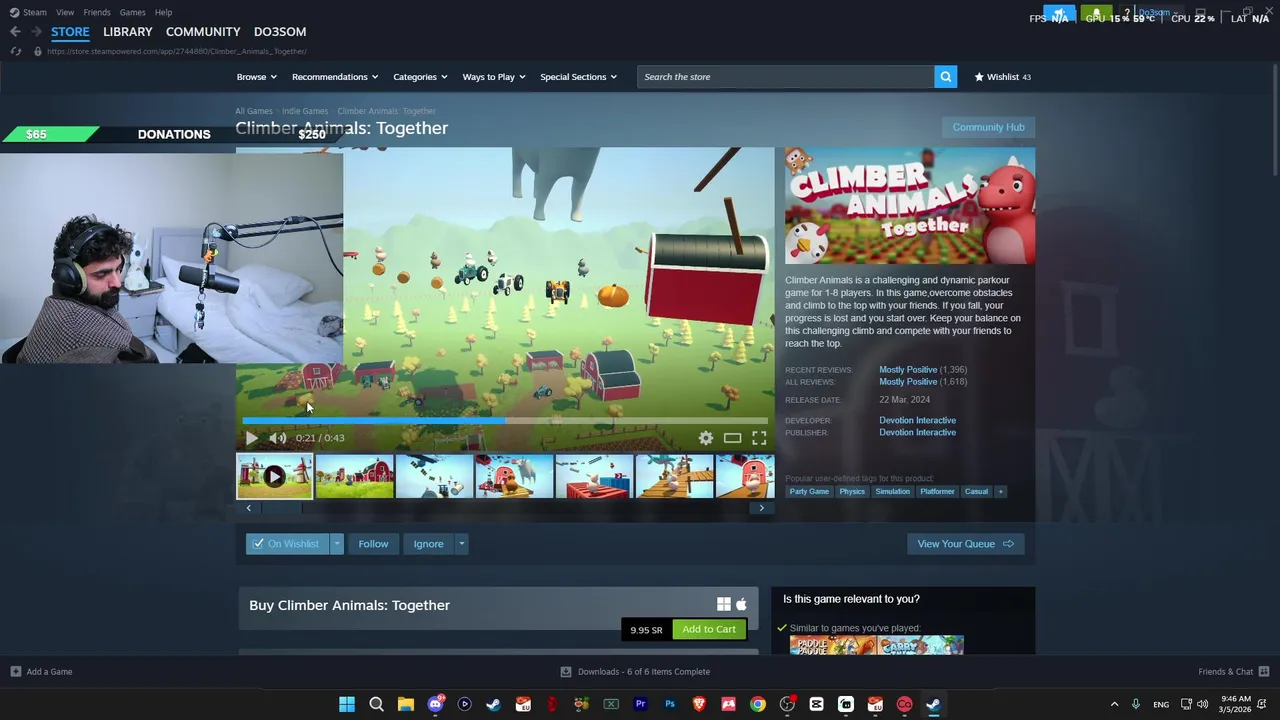Image resolution: width=1280 pixels, height=720 pixels.
Task: Open wishlist options dropdown arrow
Action: (337, 544)
